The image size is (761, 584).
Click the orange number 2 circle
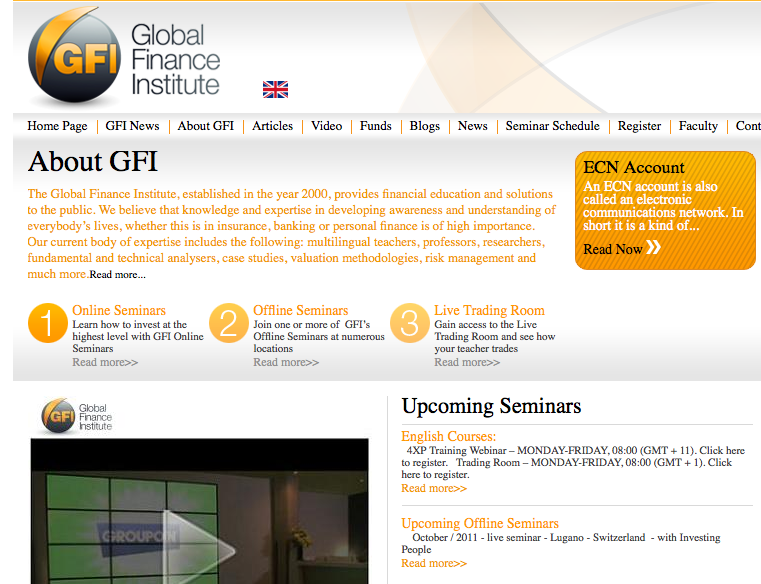click(229, 323)
